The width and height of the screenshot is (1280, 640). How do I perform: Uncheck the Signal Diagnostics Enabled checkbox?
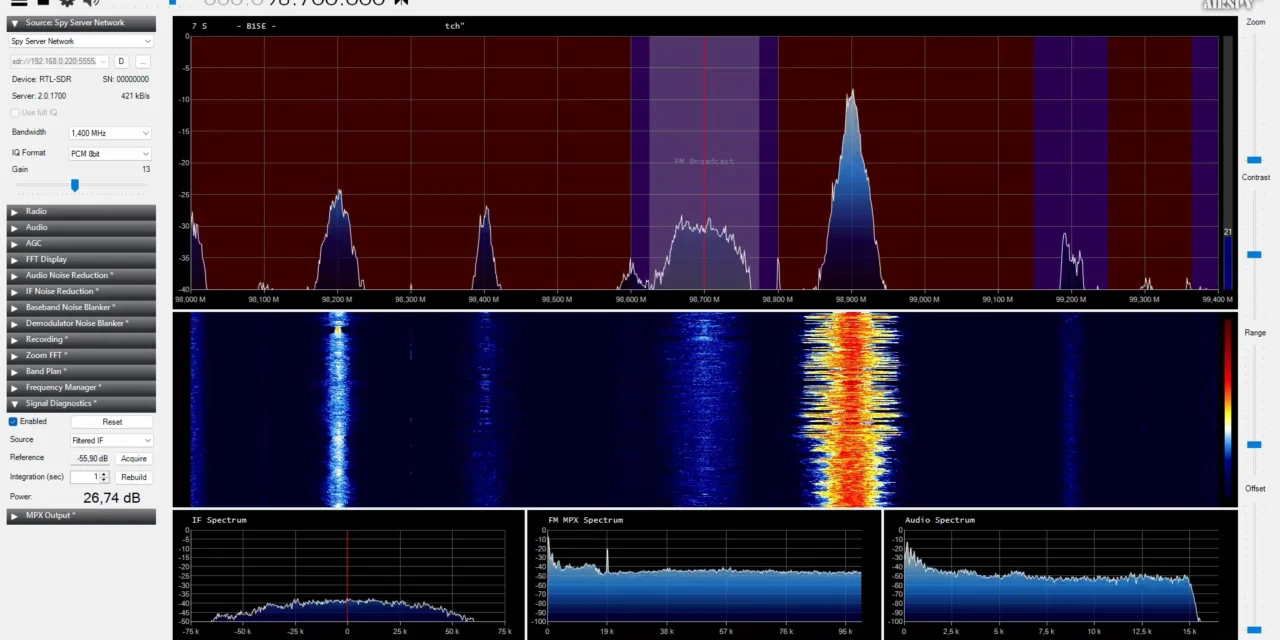click(13, 422)
